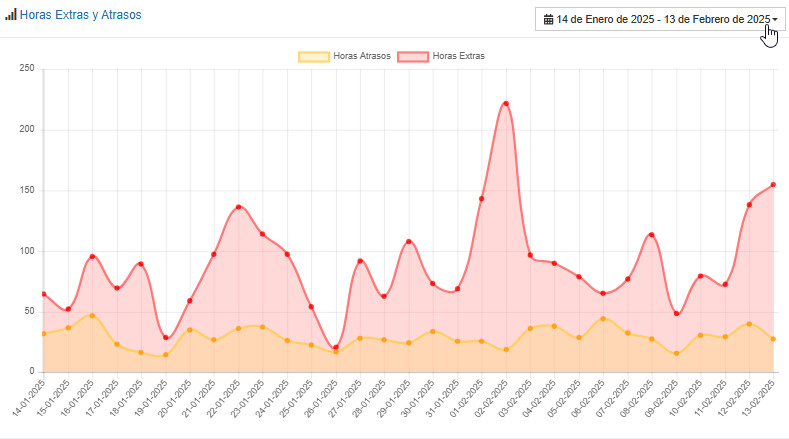Select the Horas Atrasos point on 09-02-2025
The height and width of the screenshot is (439, 789).
(x=676, y=353)
